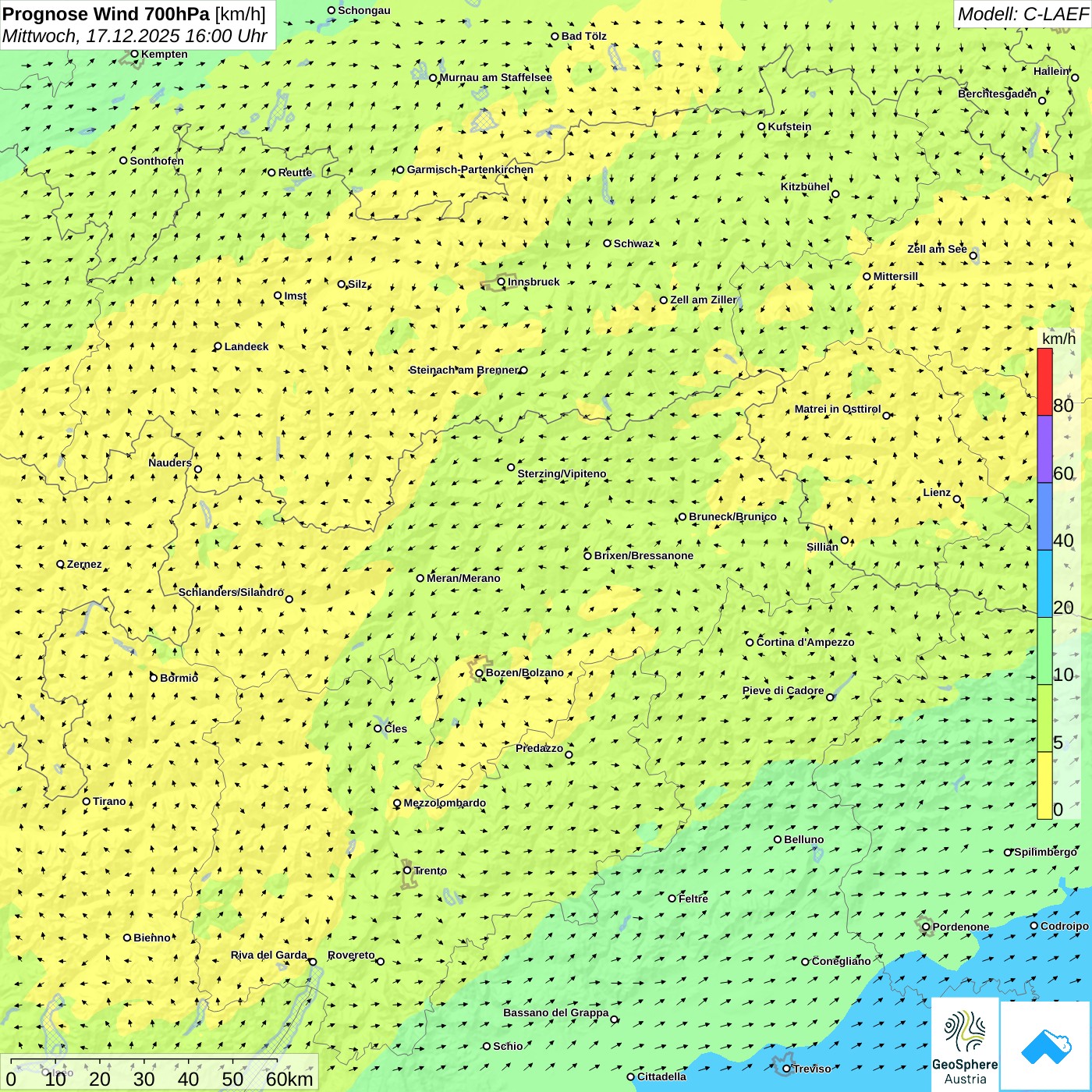
Task: Click the 'Kitzbühel' label
Action: point(805,186)
